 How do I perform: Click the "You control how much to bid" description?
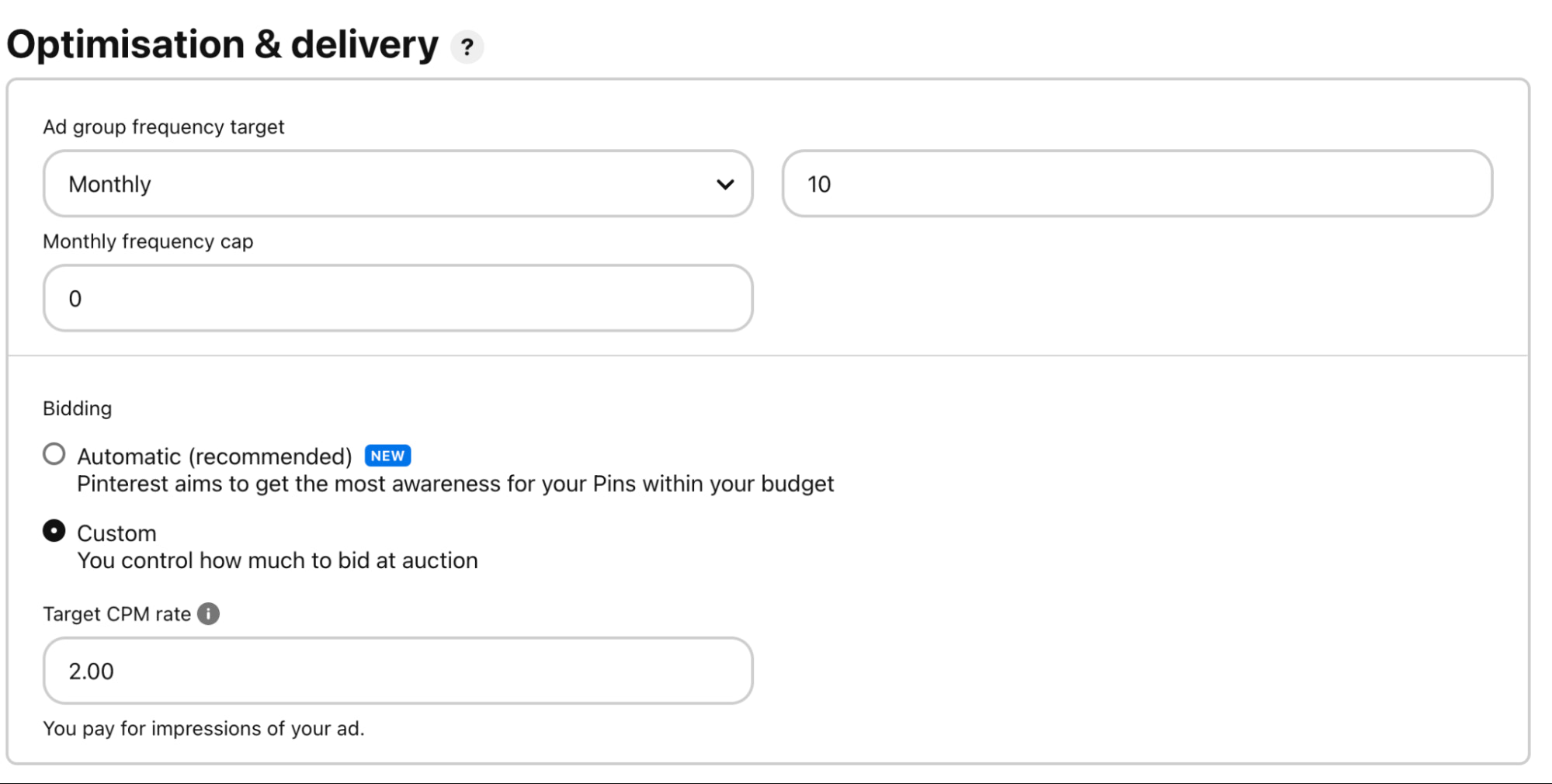click(x=277, y=560)
